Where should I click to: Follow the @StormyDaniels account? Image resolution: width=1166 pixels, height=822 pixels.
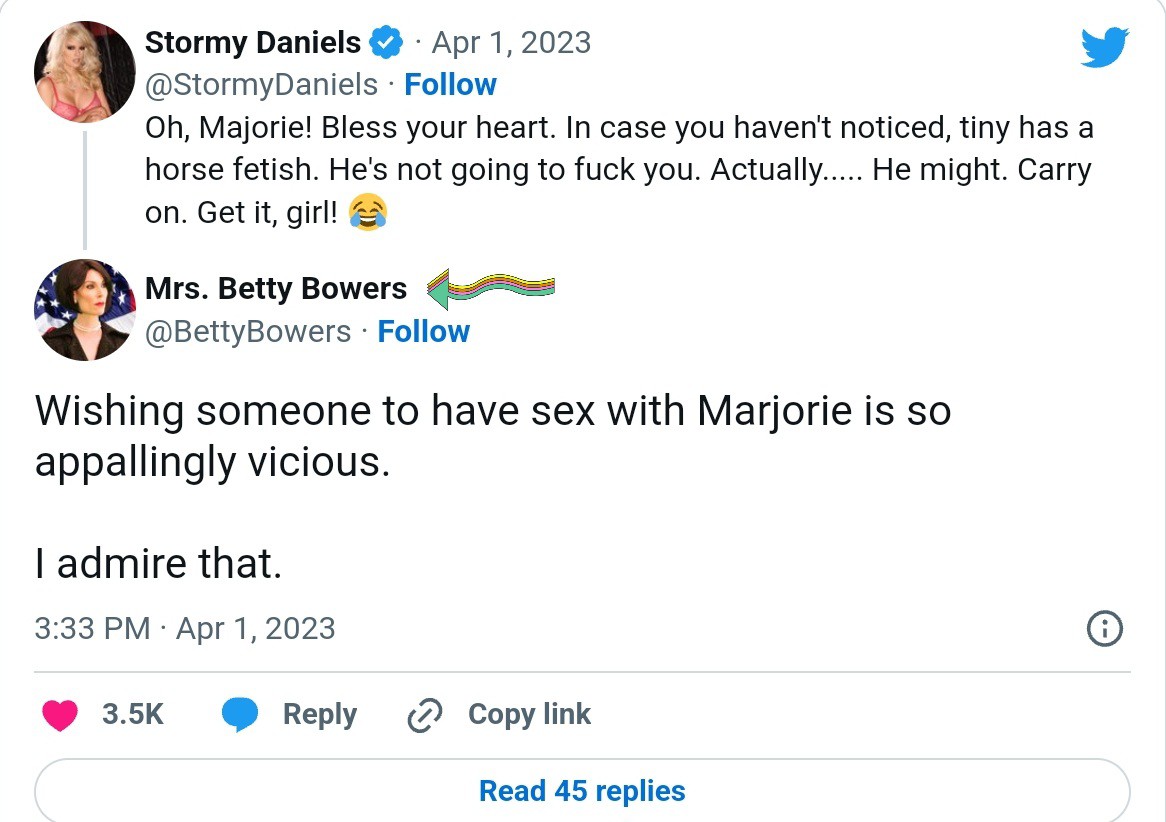(x=450, y=85)
